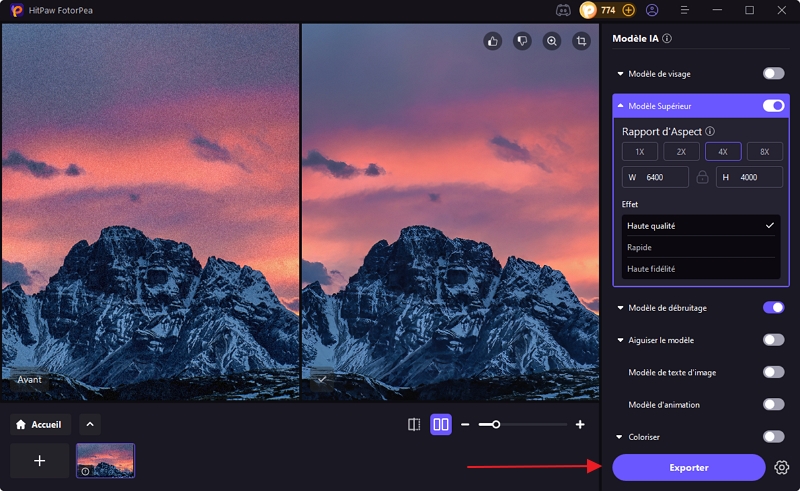Choose the Haute fidélité effect option

tap(699, 268)
